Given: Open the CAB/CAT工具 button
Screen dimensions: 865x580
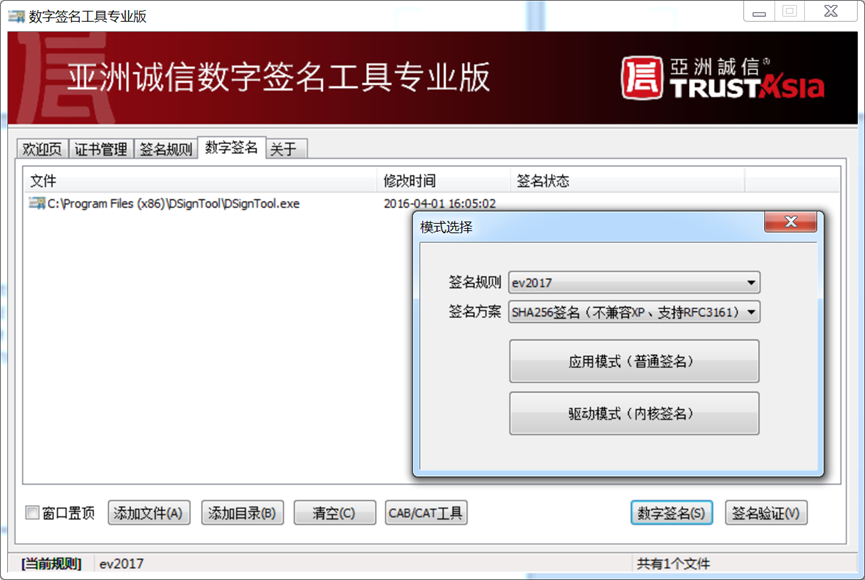Looking at the screenshot, I should click(x=426, y=513).
